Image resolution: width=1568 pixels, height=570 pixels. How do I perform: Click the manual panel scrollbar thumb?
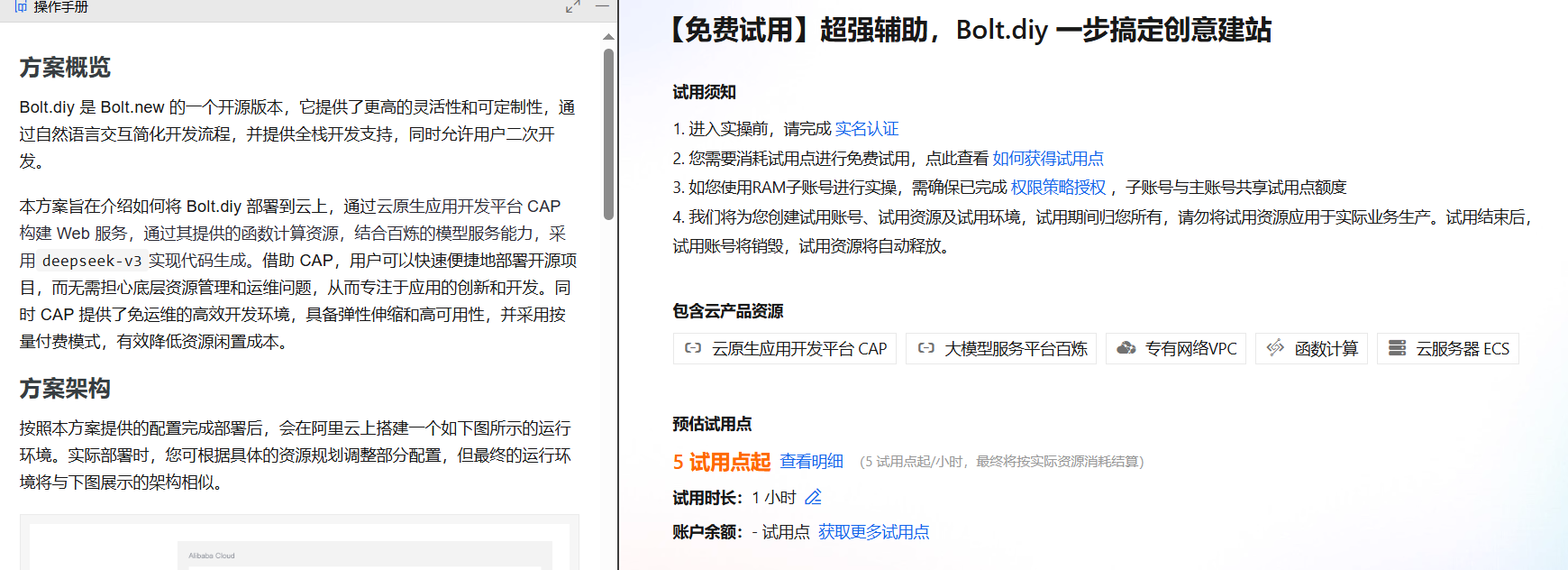609,133
